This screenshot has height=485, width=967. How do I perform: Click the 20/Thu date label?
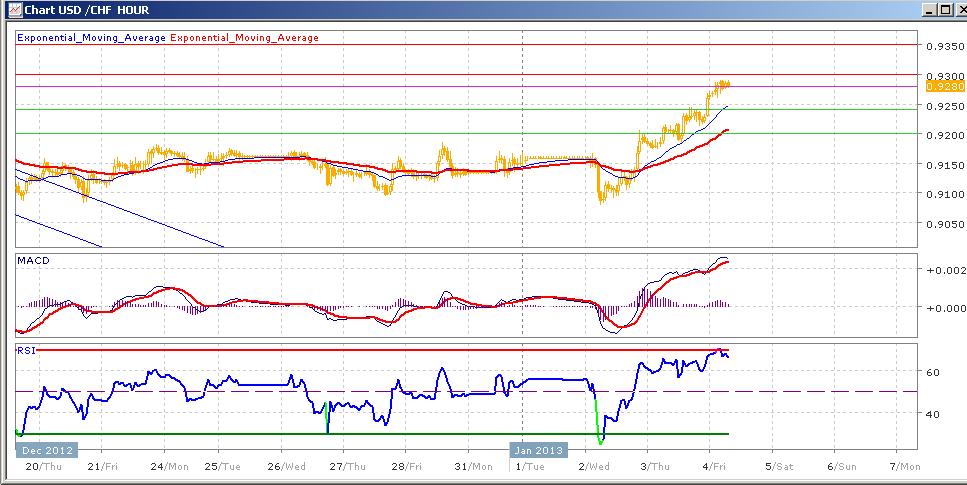(x=43, y=466)
